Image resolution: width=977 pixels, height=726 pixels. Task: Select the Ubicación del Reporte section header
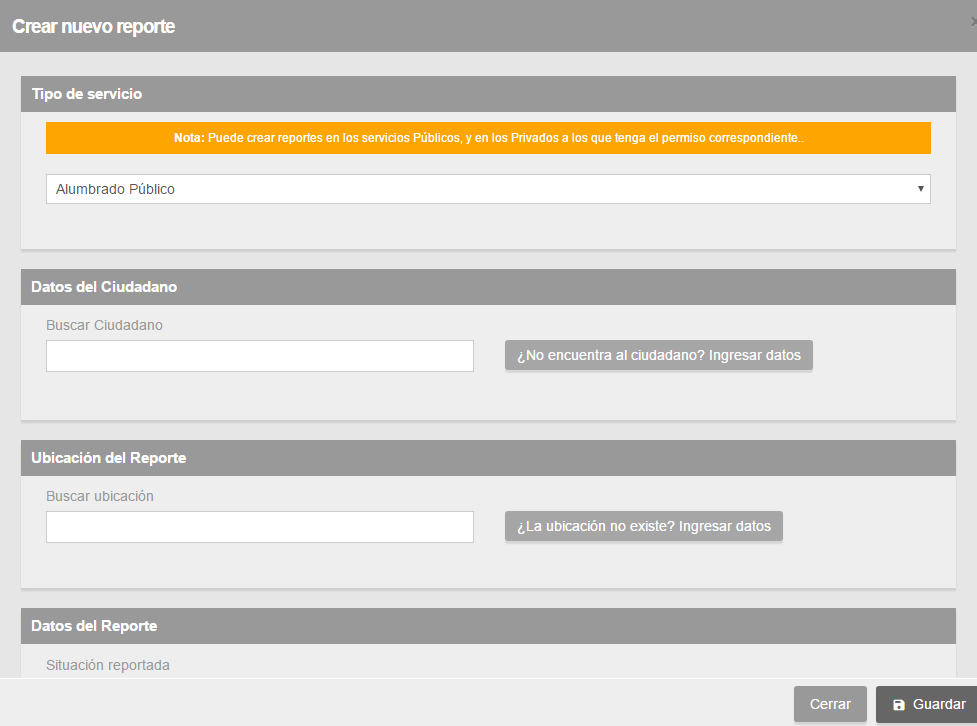(488, 458)
